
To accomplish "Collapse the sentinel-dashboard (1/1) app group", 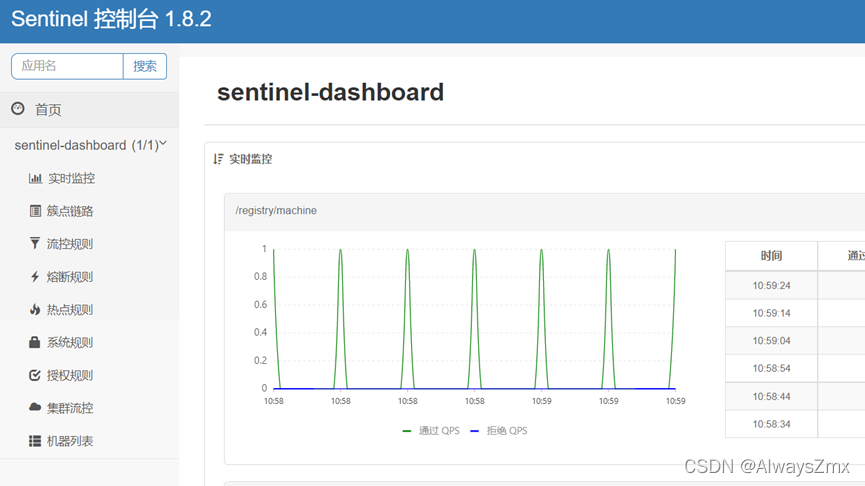I will [89, 145].
